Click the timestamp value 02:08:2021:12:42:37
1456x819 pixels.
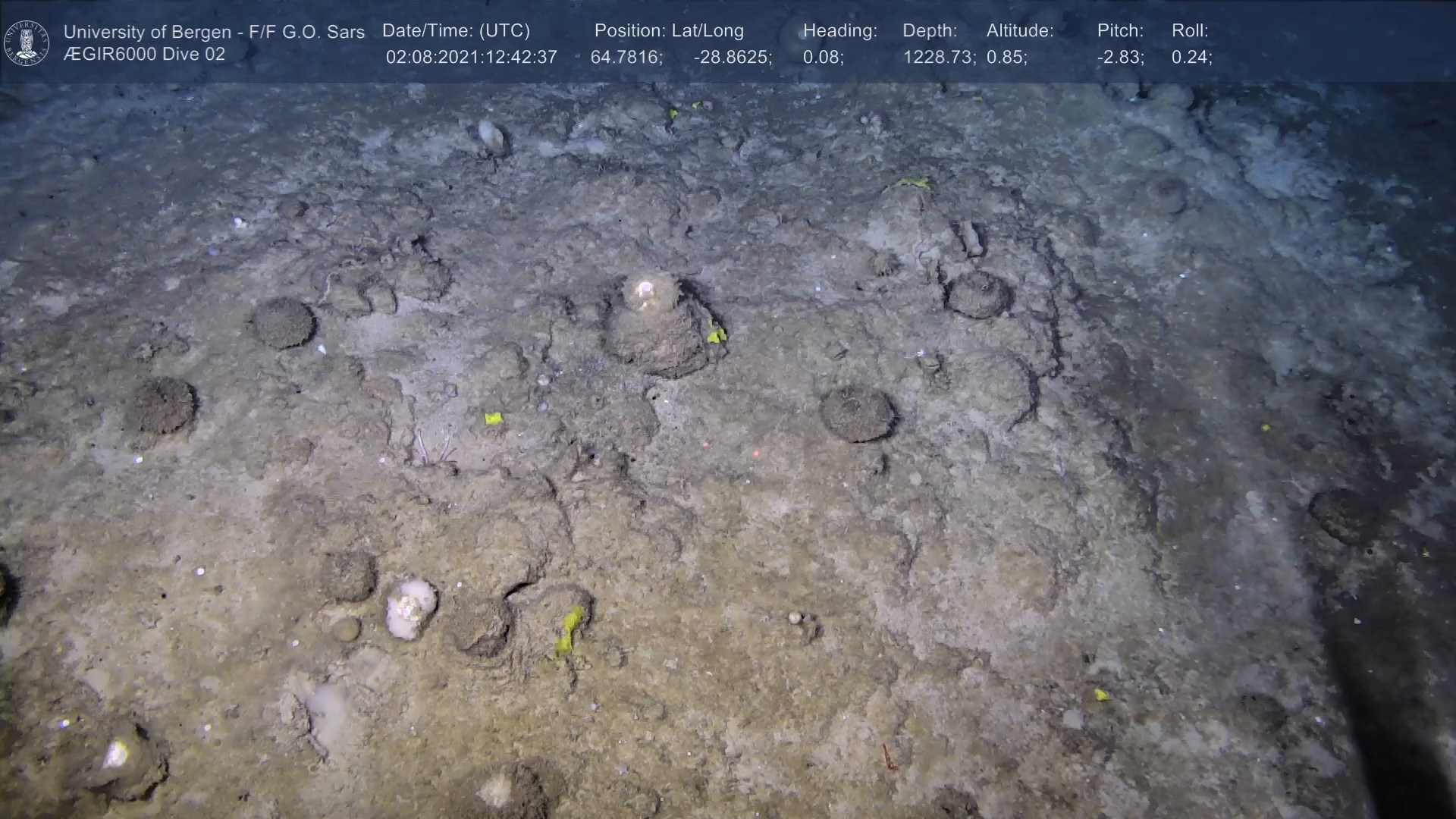point(471,58)
